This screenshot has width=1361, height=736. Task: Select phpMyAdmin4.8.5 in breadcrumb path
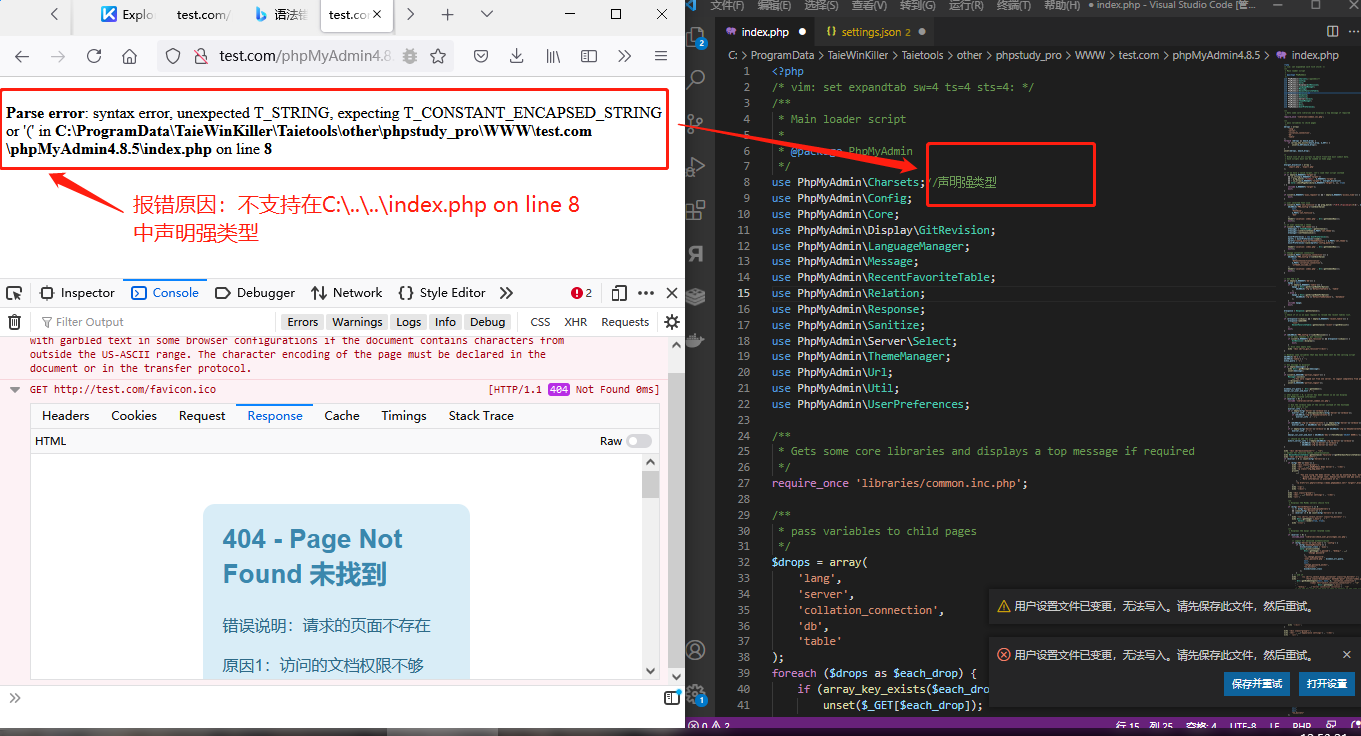pyautogui.click(x=1216, y=56)
